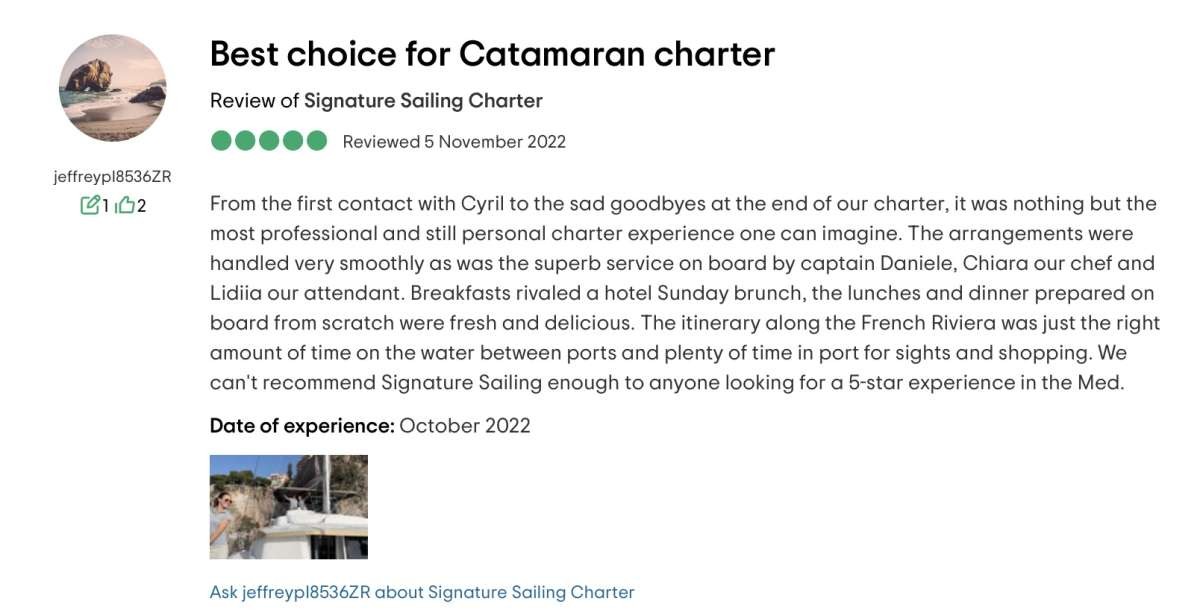Image resolution: width=1200 pixels, height=613 pixels.
Task: Click the fourth green rating bubble
Action: point(293,141)
